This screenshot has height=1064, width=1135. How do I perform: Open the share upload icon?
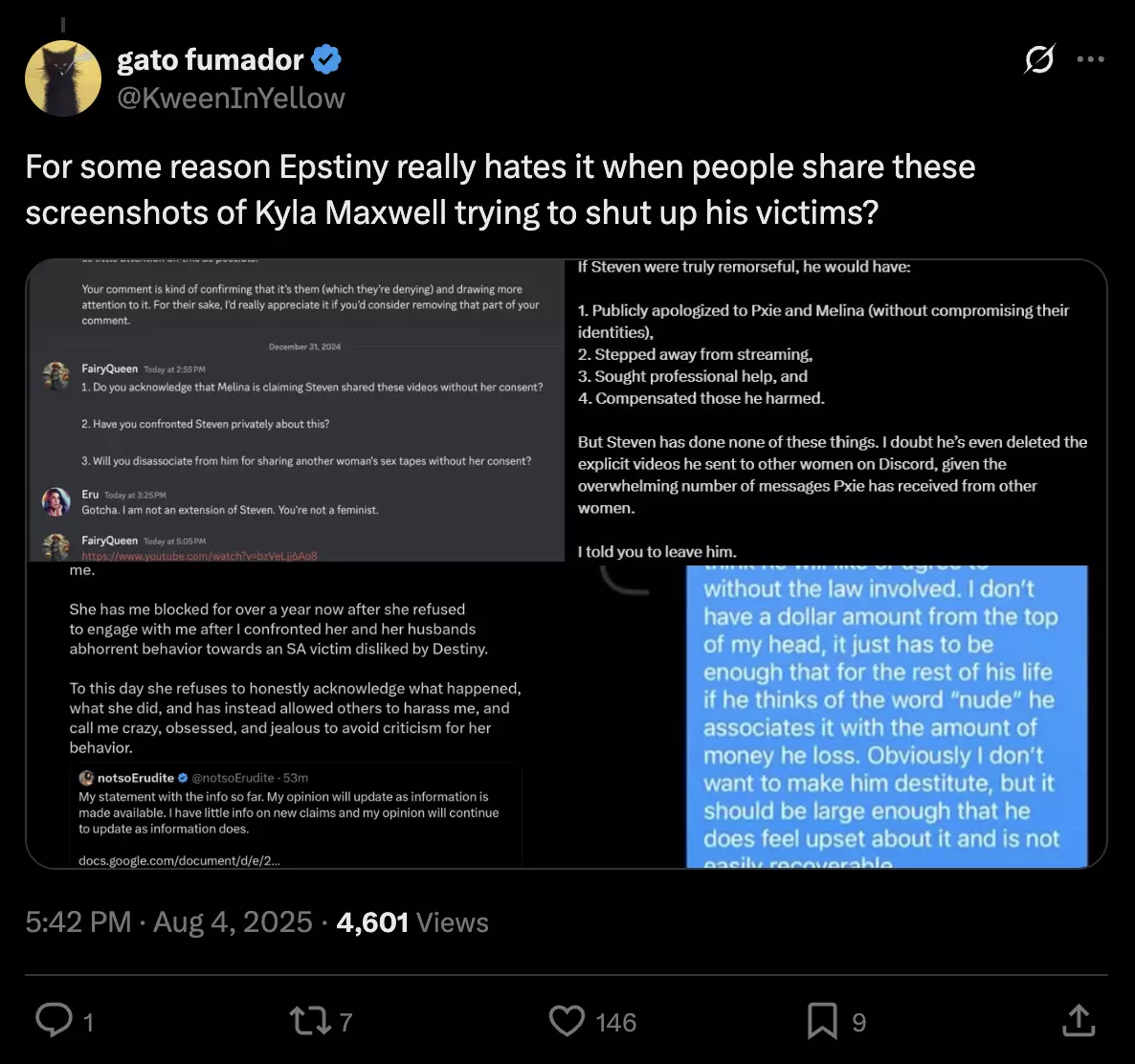[1079, 1020]
